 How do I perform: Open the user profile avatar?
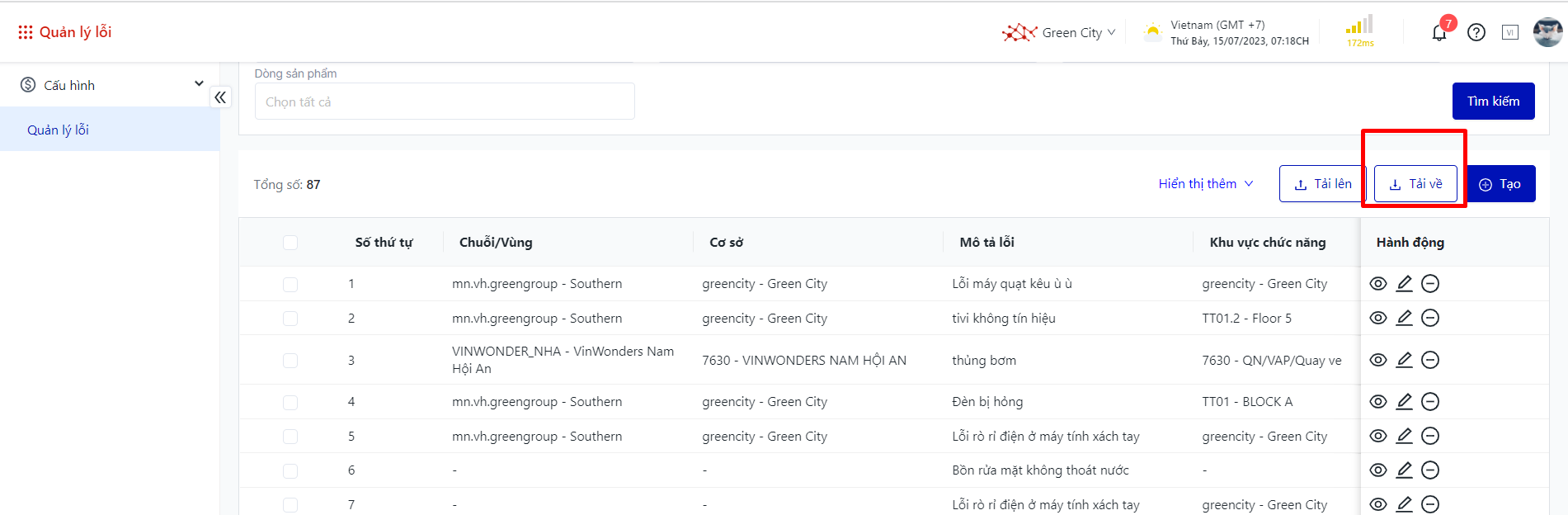click(x=1547, y=32)
